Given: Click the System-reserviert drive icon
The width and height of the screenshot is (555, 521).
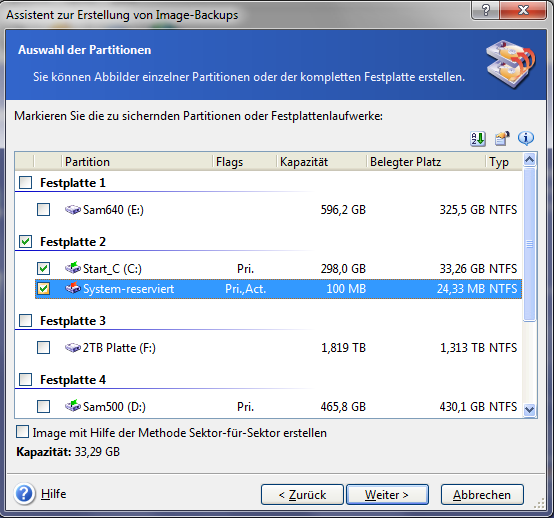Looking at the screenshot, I should point(73,288).
